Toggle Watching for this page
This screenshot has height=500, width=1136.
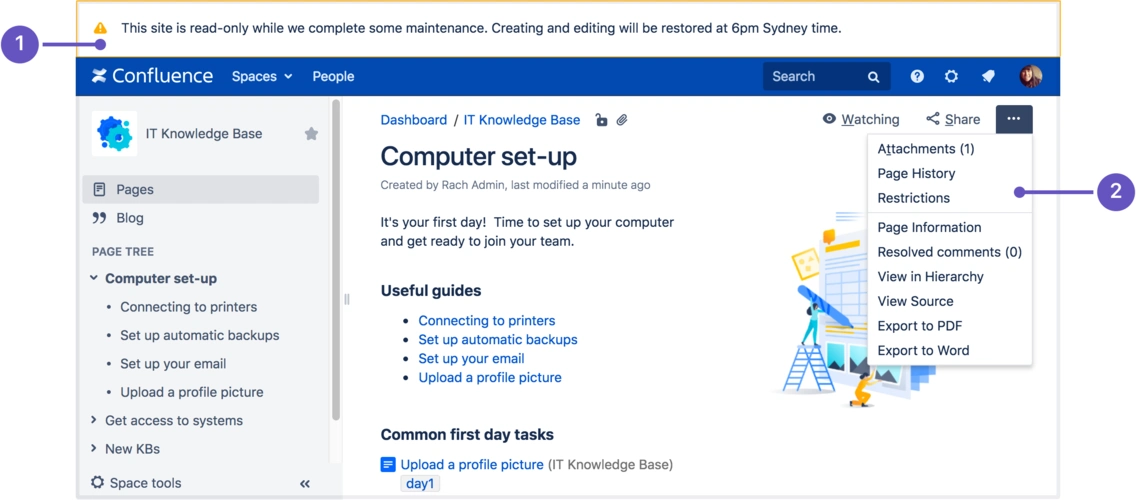click(860, 119)
